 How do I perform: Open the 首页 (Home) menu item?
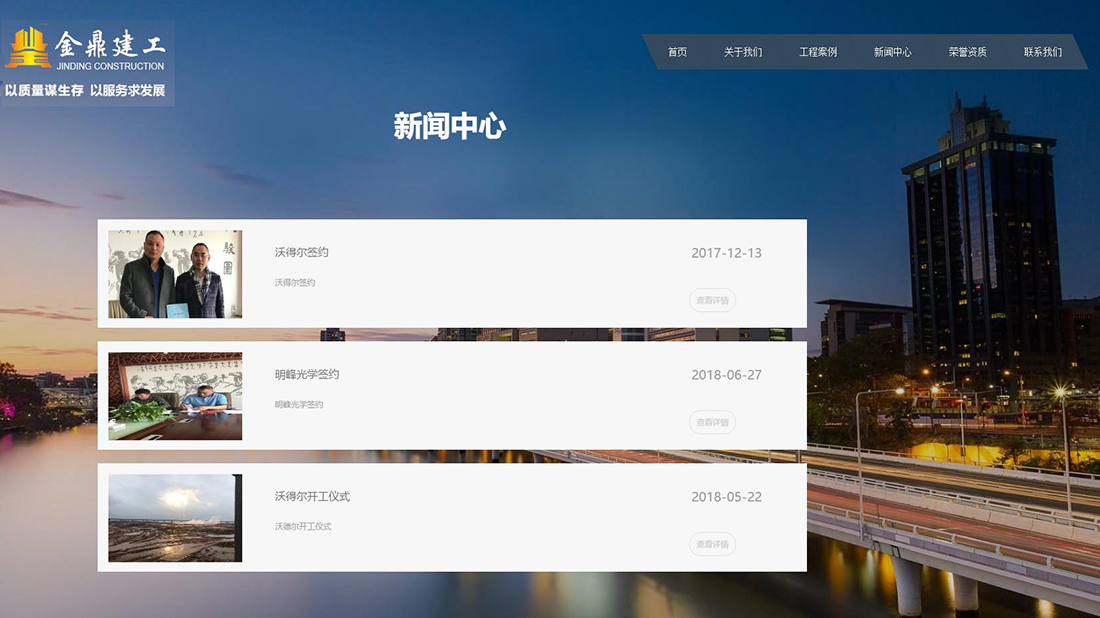pyautogui.click(x=678, y=51)
